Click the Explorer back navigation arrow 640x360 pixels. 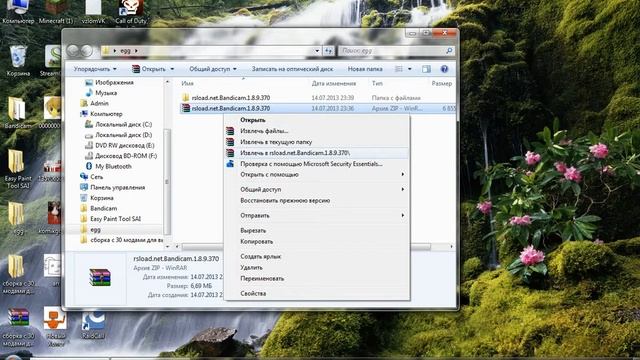click(73, 51)
